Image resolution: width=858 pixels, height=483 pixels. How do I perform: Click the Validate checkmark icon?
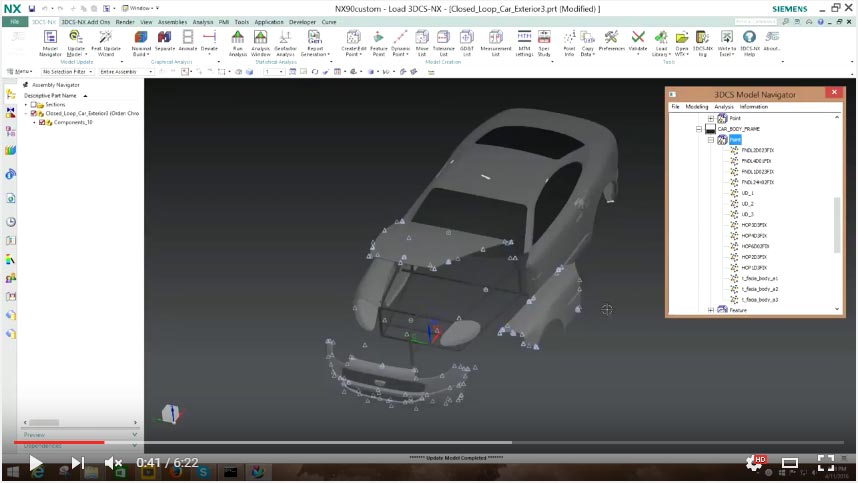[638, 39]
